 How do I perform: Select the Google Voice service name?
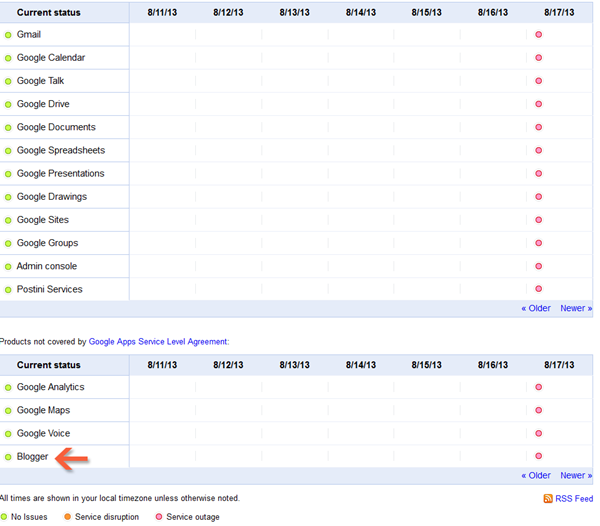(x=43, y=433)
